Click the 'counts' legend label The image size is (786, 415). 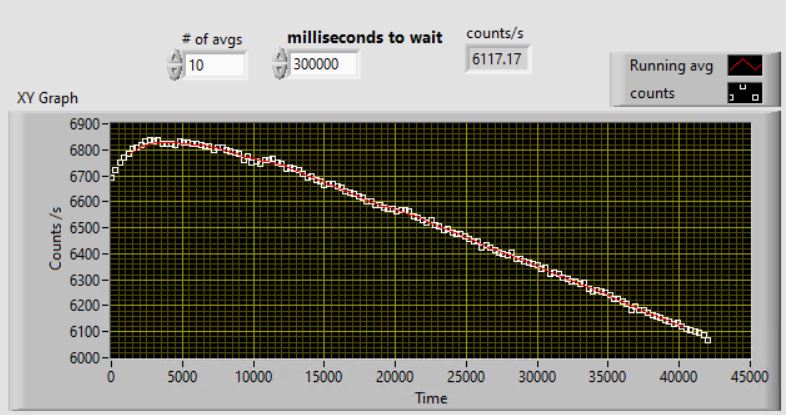pyautogui.click(x=652, y=93)
